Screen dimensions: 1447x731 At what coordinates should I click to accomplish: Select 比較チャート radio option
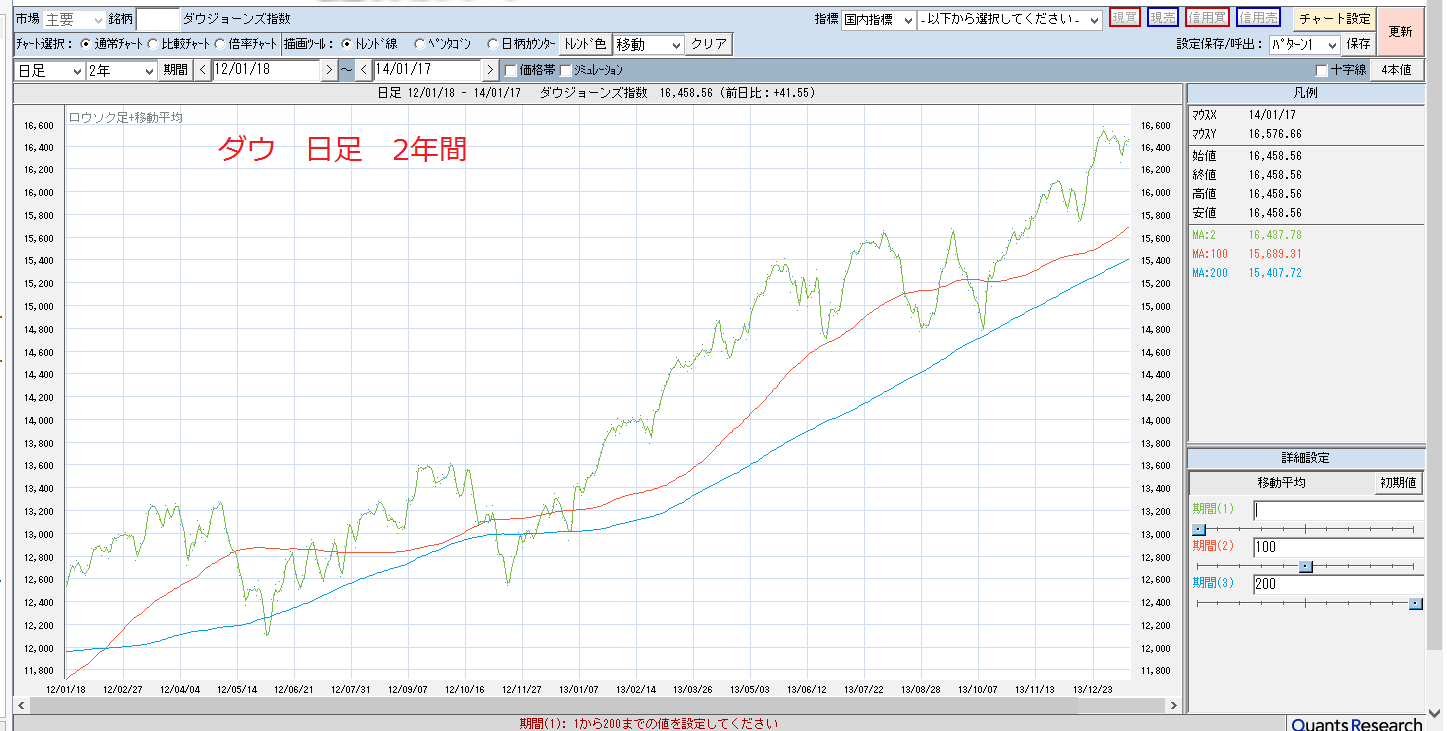coord(153,44)
